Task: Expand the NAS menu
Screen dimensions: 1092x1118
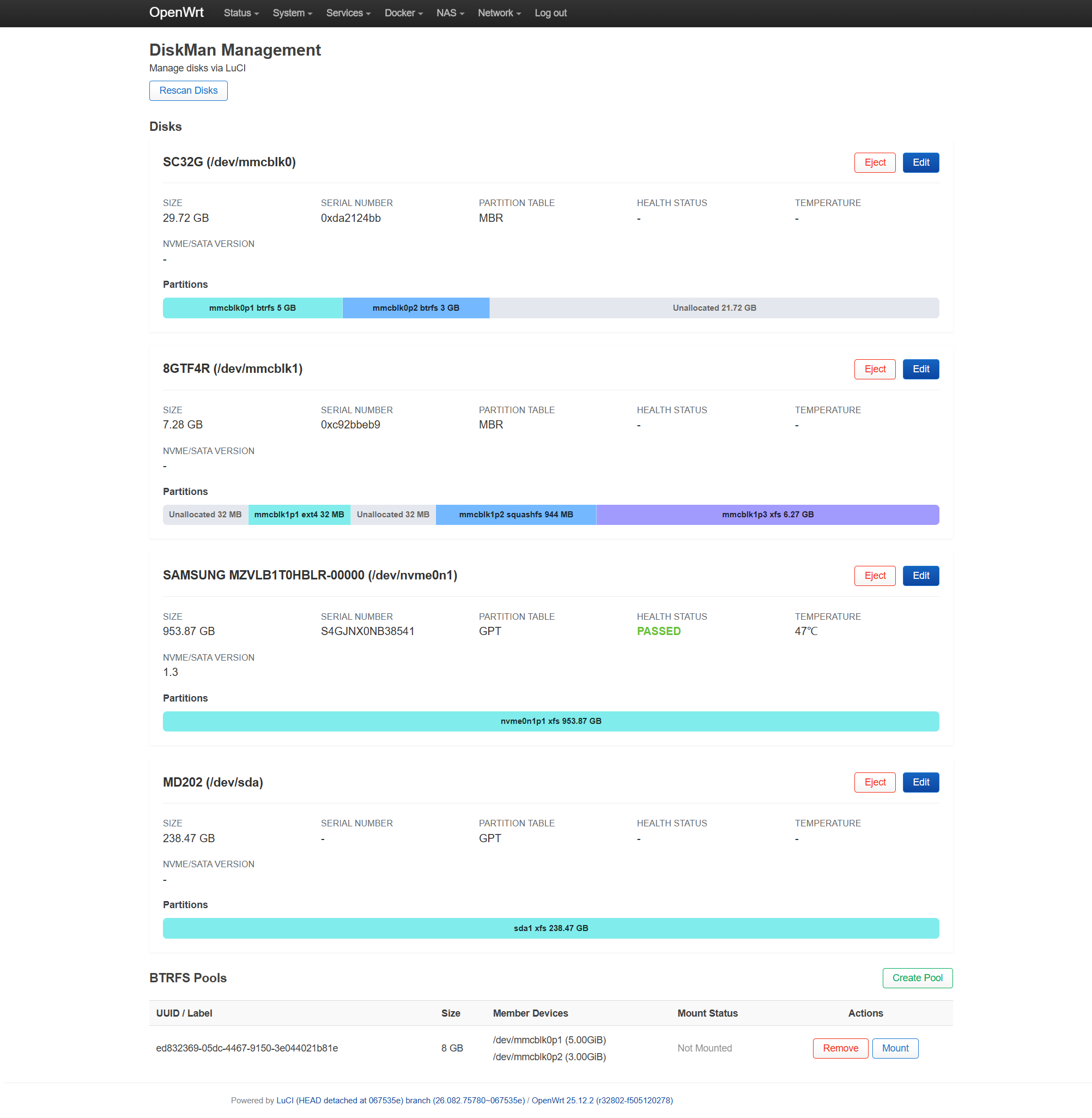Action: [x=450, y=13]
